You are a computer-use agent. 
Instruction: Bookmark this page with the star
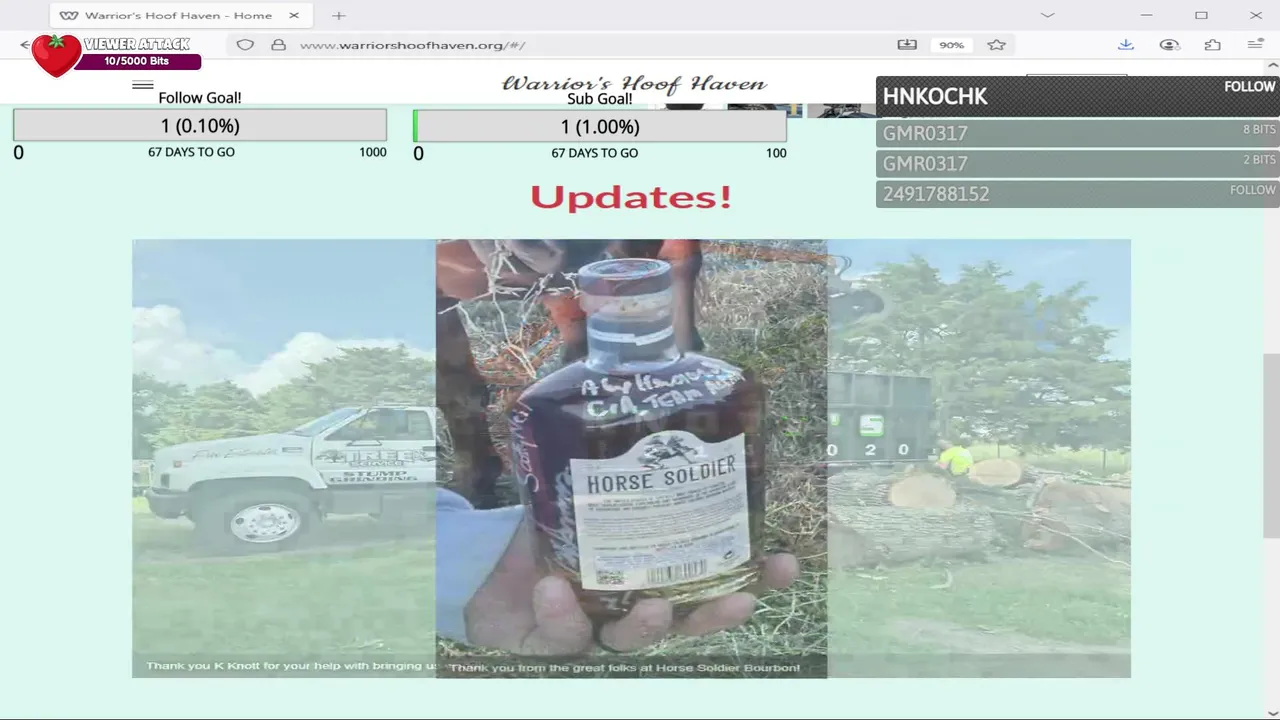coord(996,45)
